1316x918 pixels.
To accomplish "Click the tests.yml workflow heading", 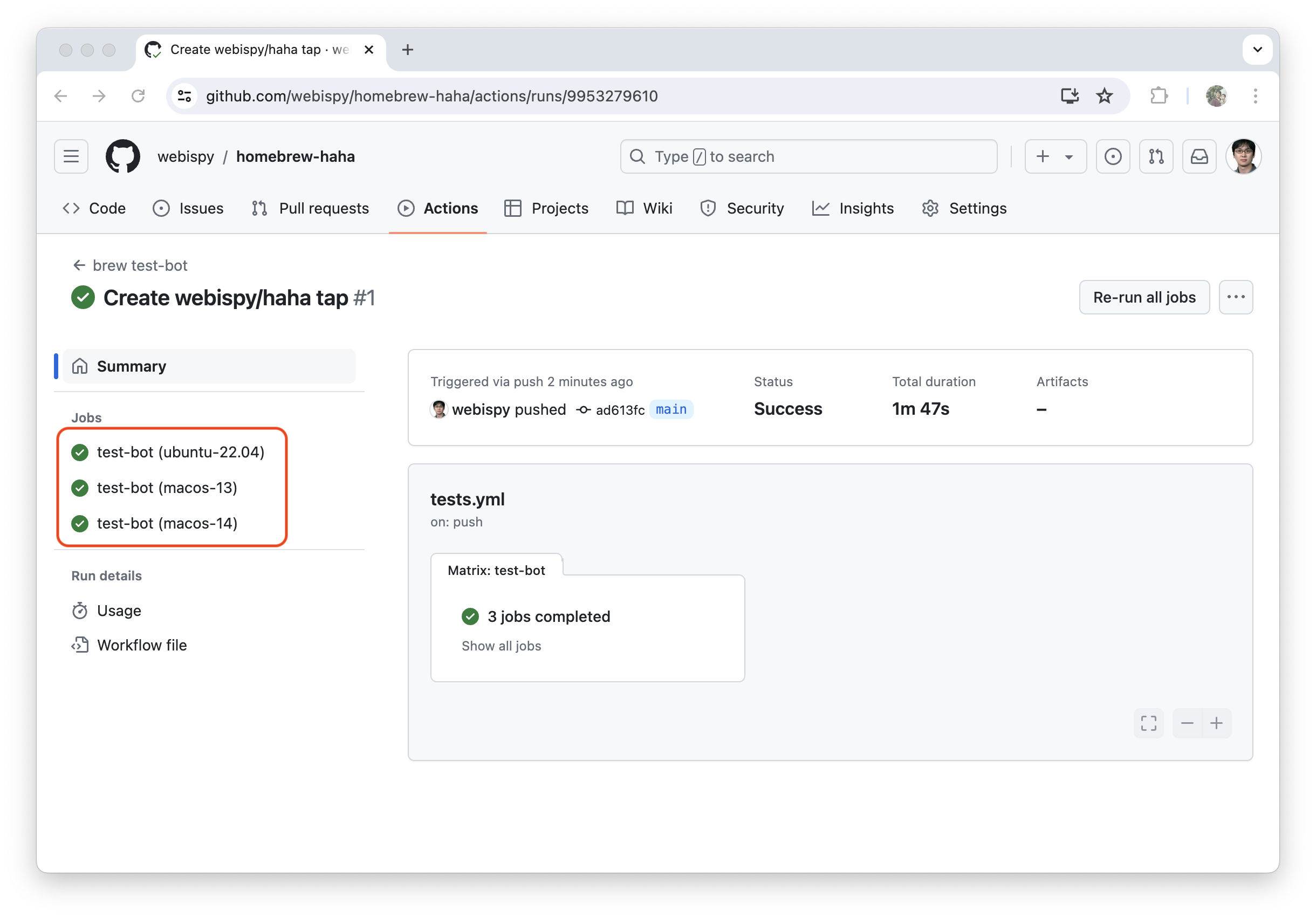I will click(x=468, y=499).
